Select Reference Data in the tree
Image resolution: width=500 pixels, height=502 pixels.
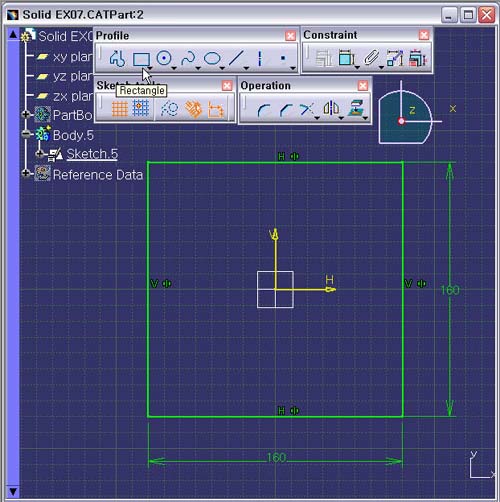point(98,175)
